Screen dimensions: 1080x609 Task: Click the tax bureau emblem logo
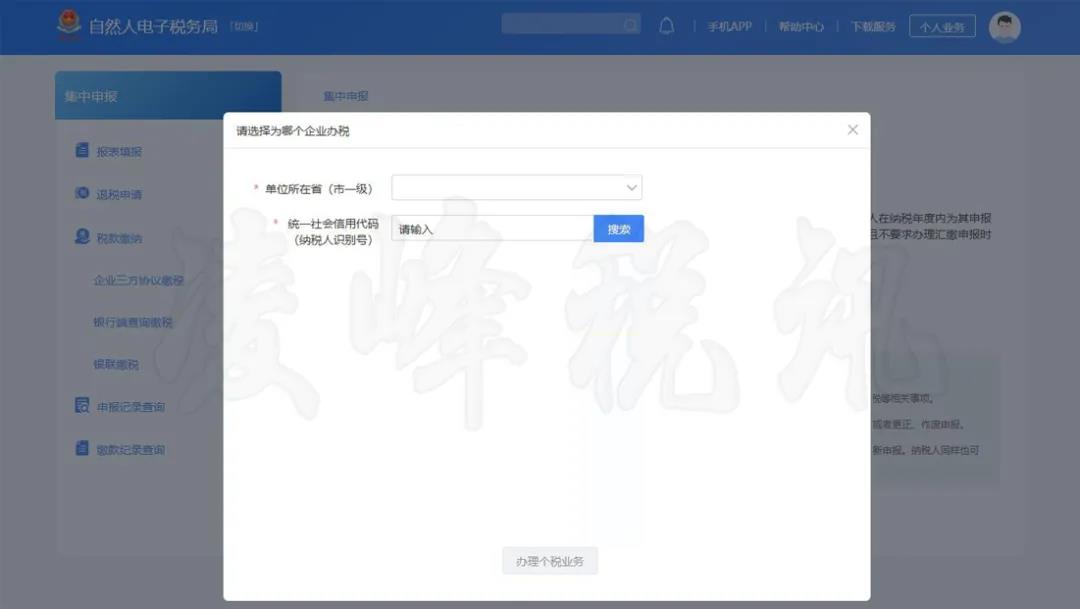click(x=69, y=25)
